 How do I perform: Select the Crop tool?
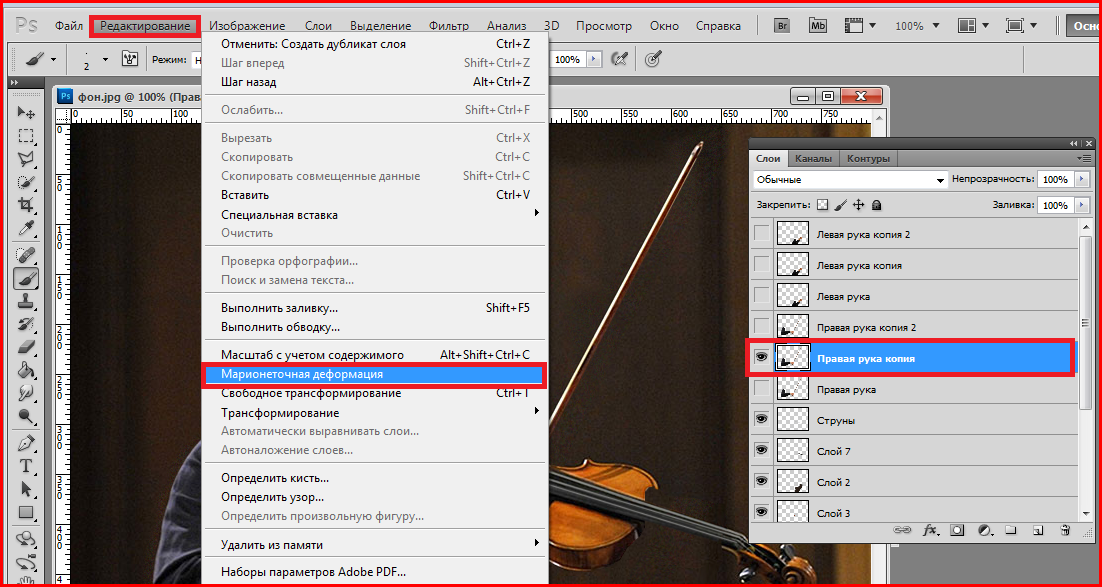coord(26,205)
